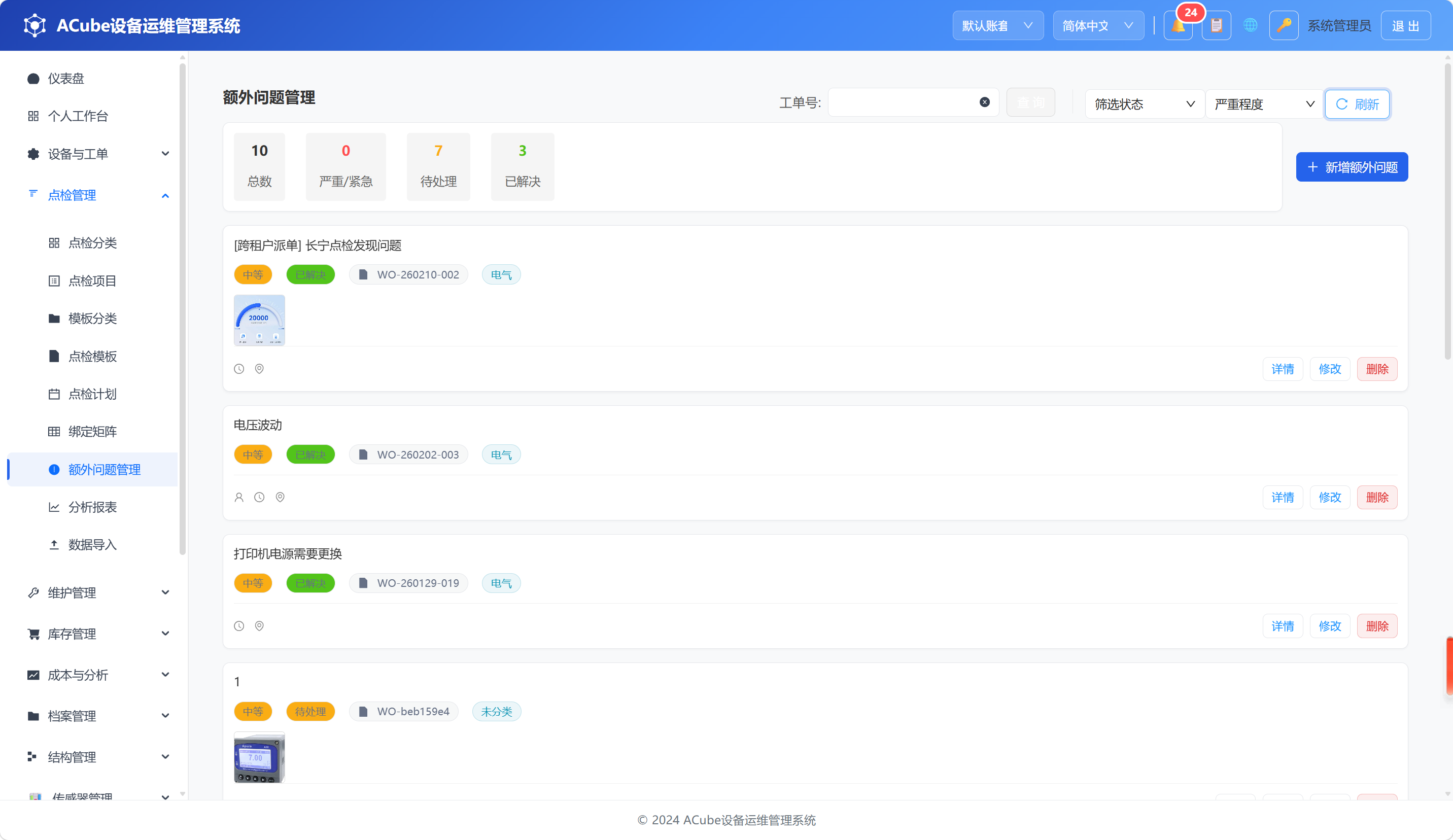Click the 工单号 input field

[x=913, y=102]
